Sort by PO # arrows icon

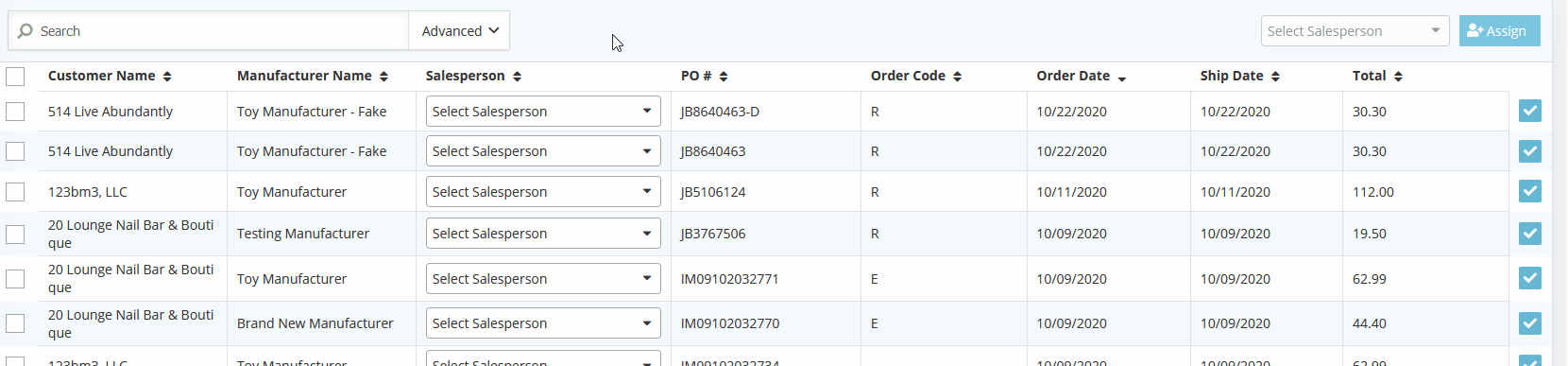724,76
